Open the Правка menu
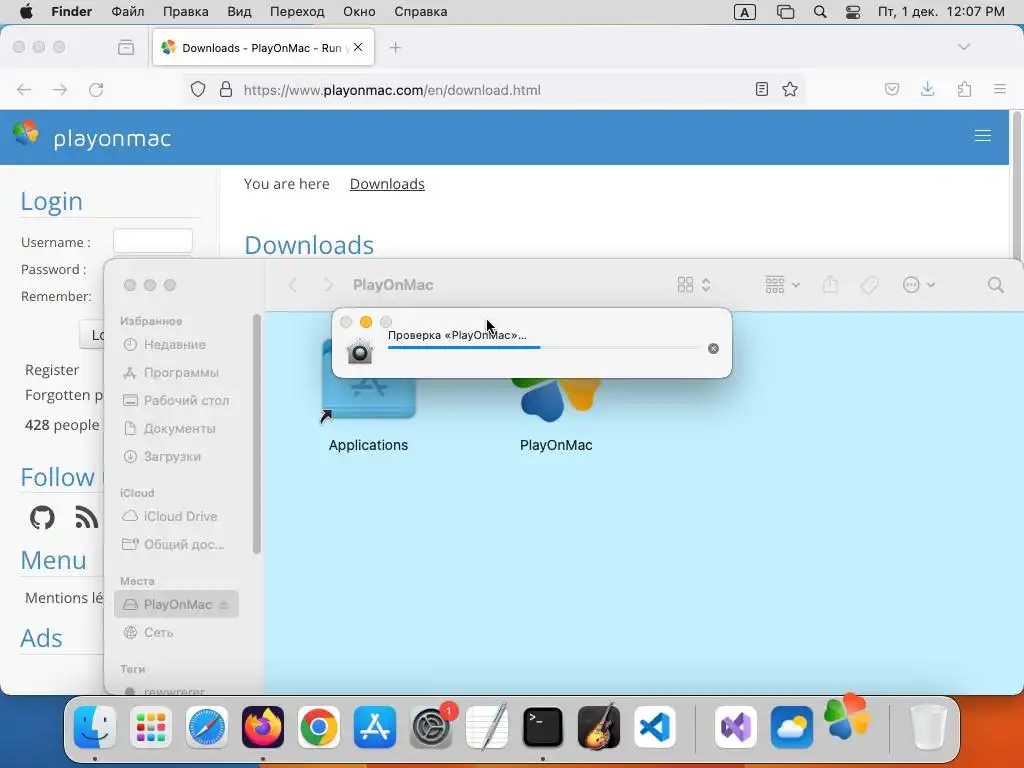 coord(185,12)
